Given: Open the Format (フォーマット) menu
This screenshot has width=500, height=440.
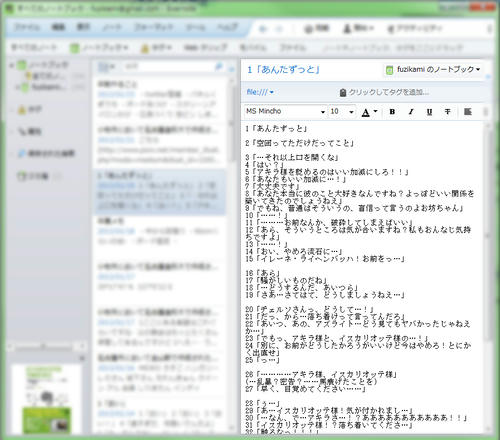Looking at the screenshot, I should (x=154, y=27).
